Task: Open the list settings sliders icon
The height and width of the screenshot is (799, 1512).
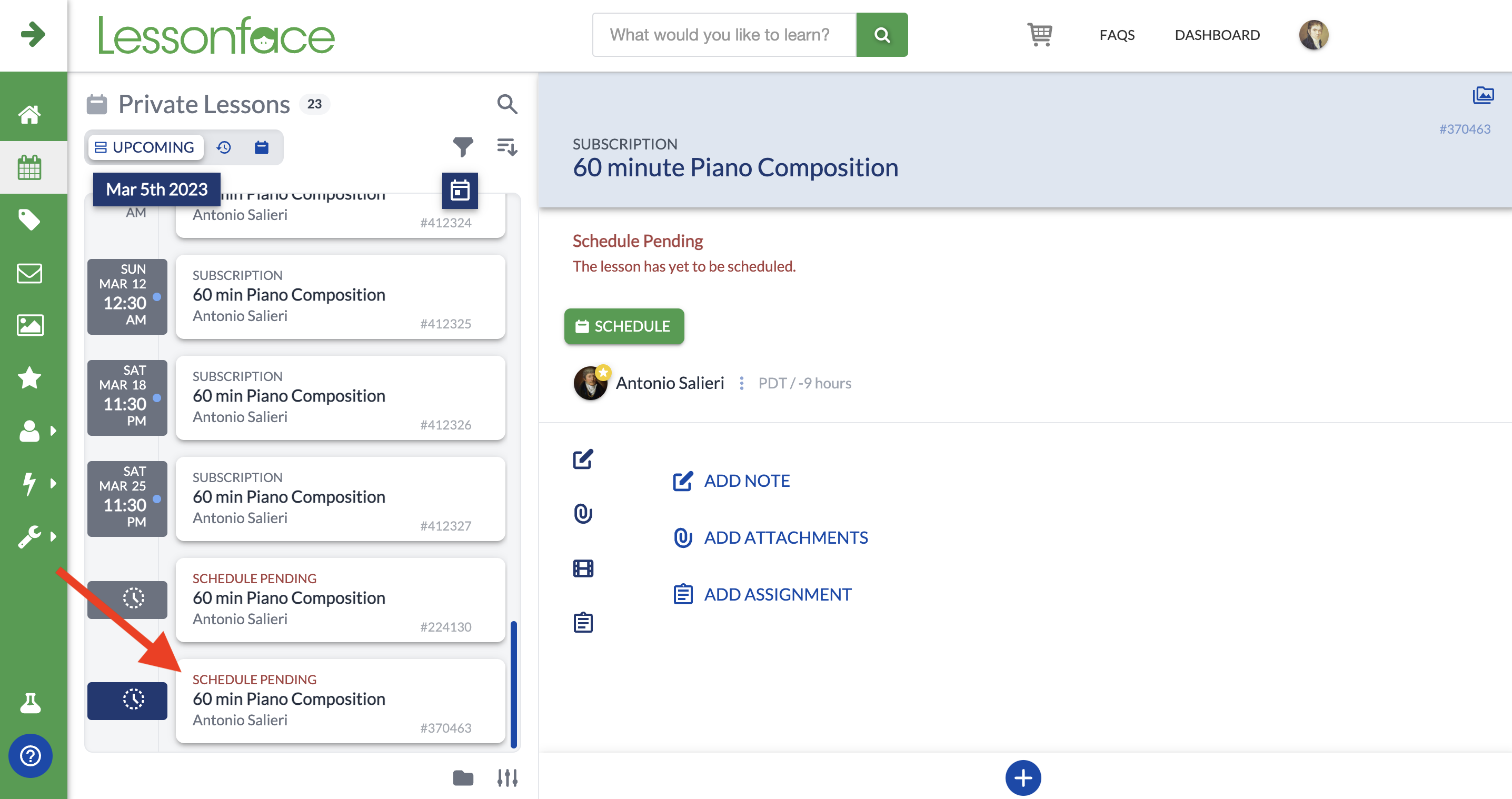Action: click(x=507, y=778)
